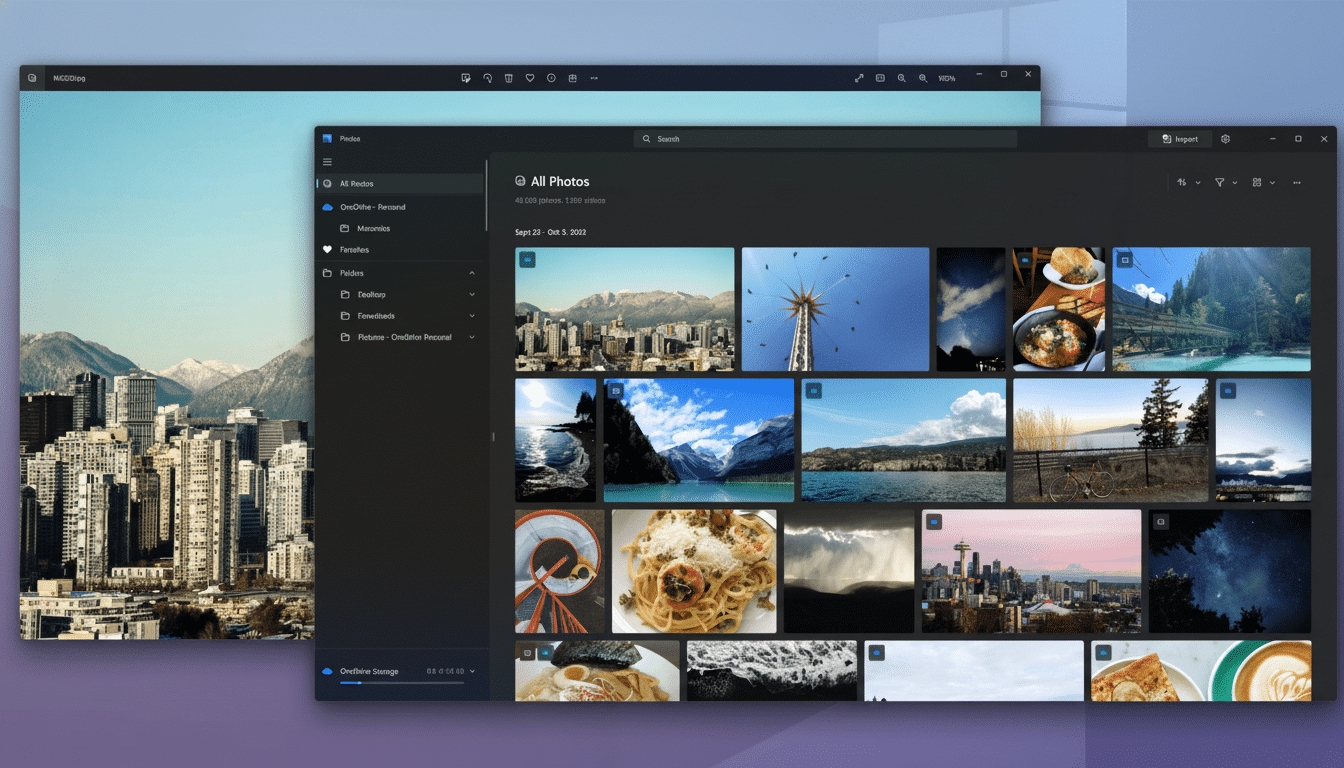Select the Filter icon above the photo grid
Image resolution: width=1344 pixels, height=768 pixels.
(1221, 182)
